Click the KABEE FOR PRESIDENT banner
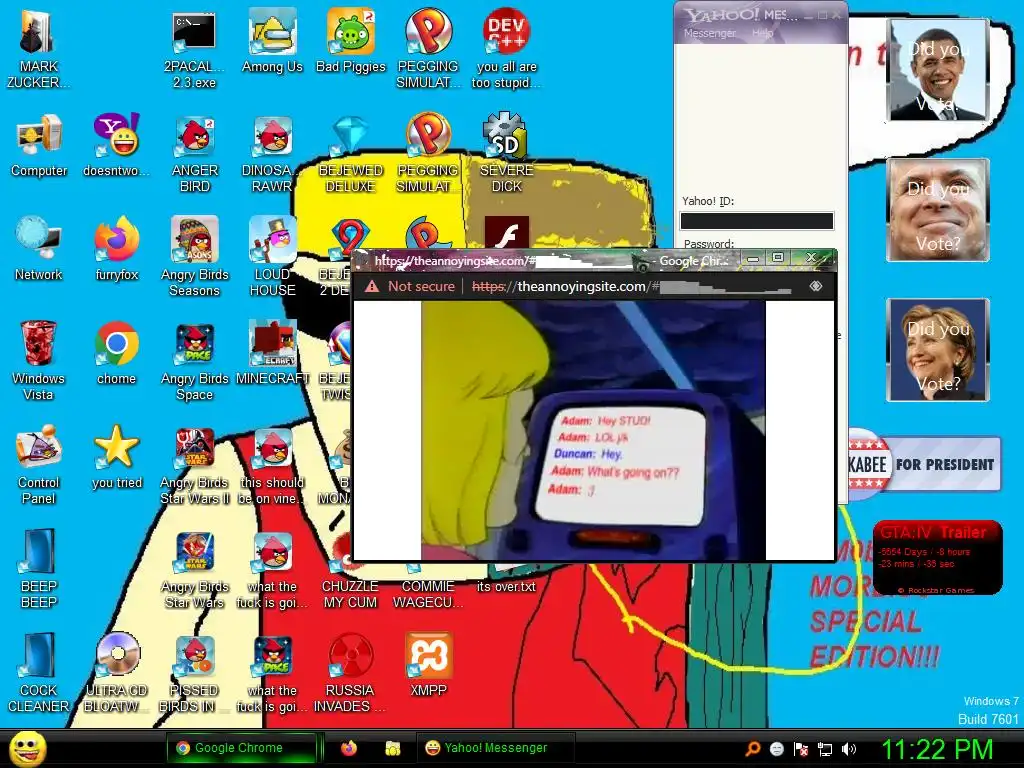1024x768 pixels. pos(924,464)
